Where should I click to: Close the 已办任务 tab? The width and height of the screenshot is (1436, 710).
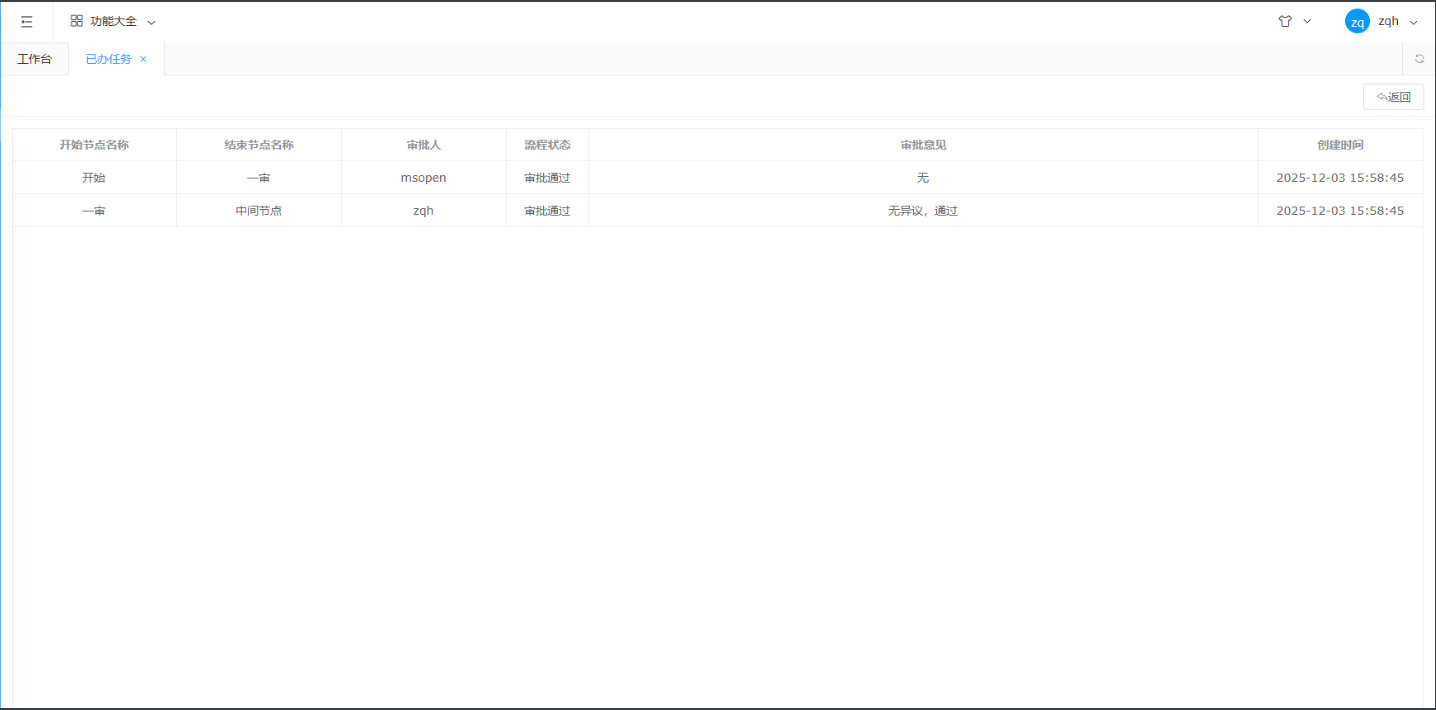[x=143, y=59]
